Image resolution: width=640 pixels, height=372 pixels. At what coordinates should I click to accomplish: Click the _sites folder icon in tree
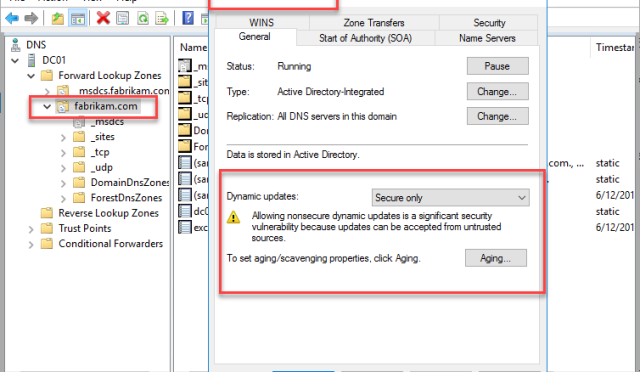[x=79, y=137]
